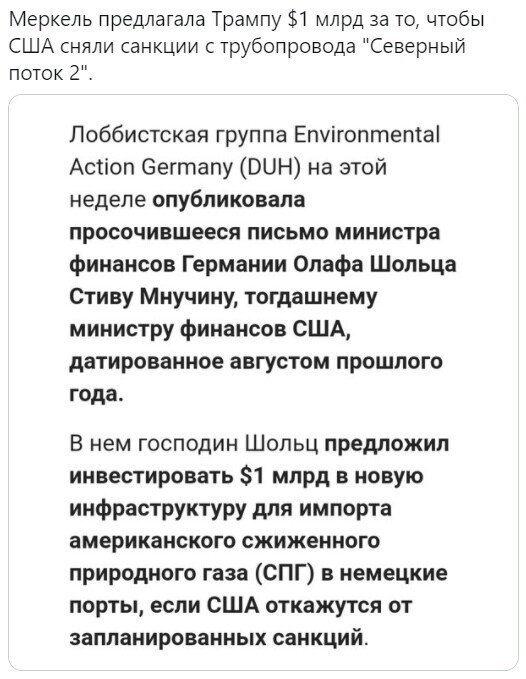Viewport: 526px width, 679px height.
Task: Click the text "Лоббистская группа Environmental"
Action: [x=255, y=135]
